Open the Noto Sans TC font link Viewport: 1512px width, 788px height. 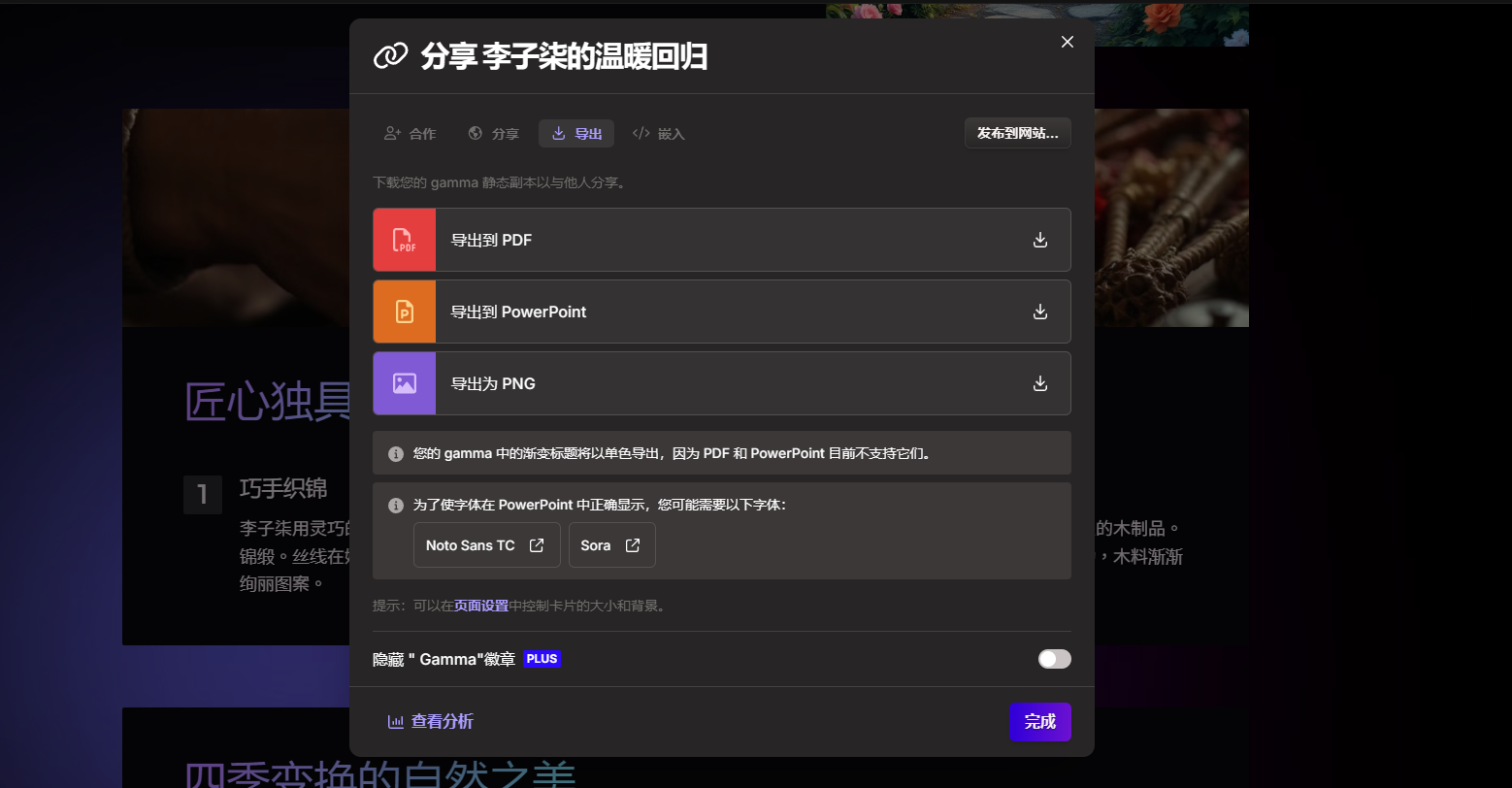coord(487,545)
